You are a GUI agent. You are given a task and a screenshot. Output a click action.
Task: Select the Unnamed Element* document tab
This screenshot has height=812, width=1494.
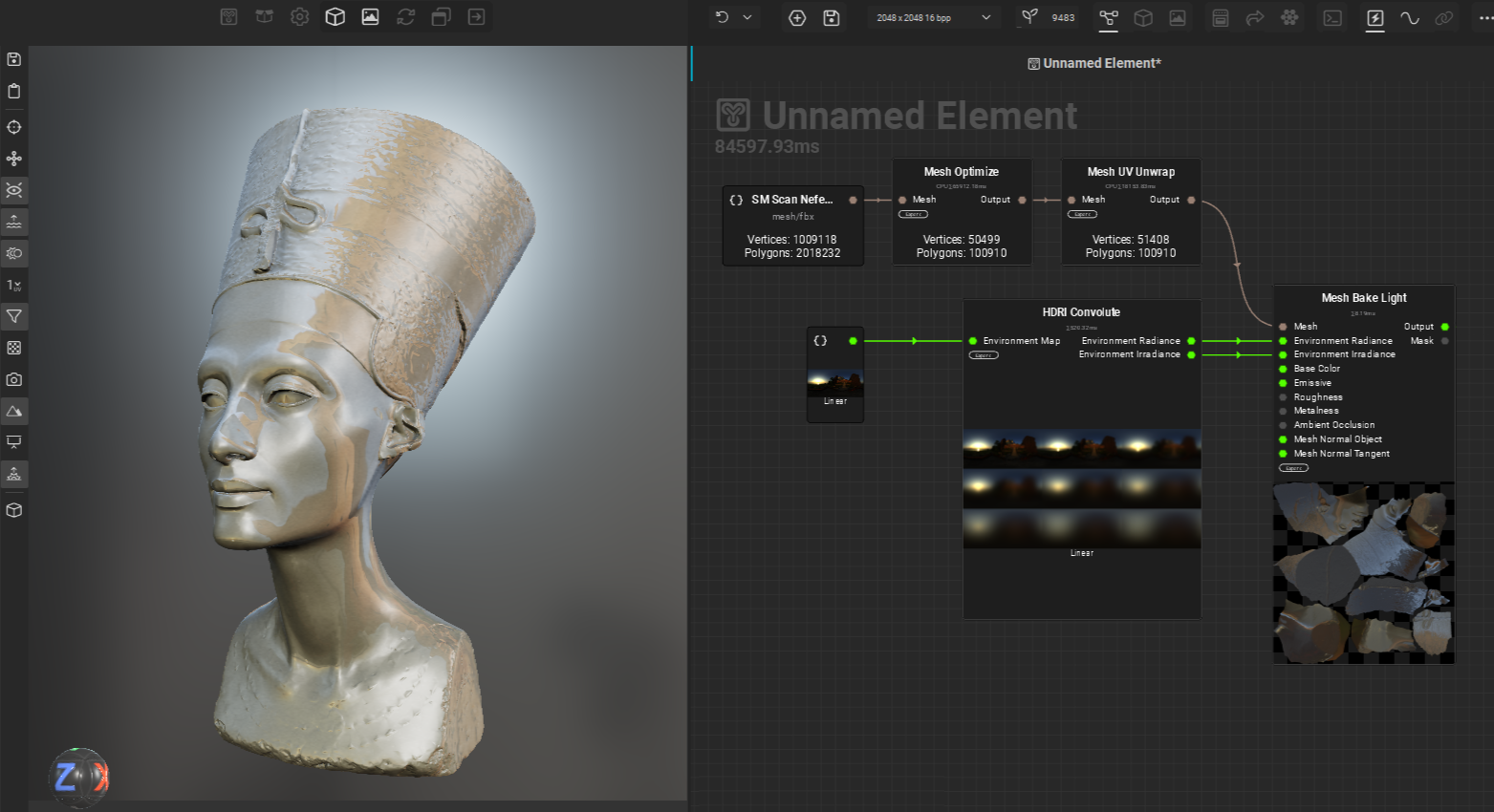[x=1094, y=63]
